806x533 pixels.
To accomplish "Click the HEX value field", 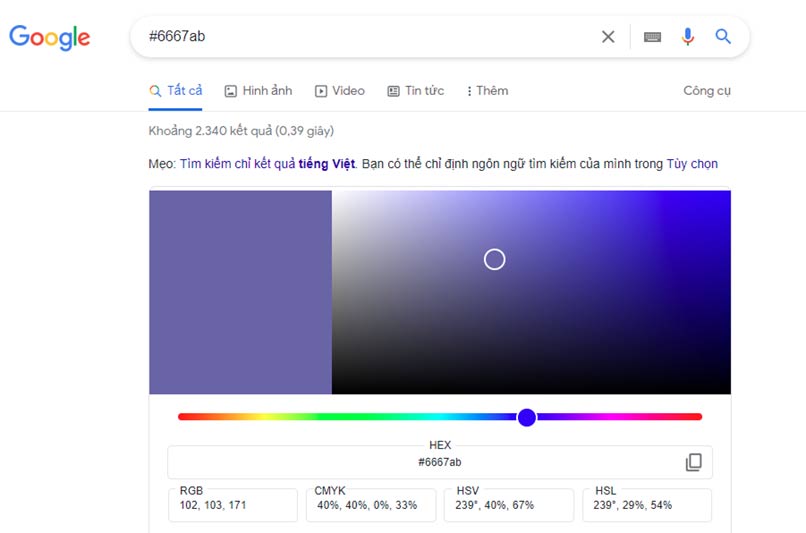I will pyautogui.click(x=440, y=462).
